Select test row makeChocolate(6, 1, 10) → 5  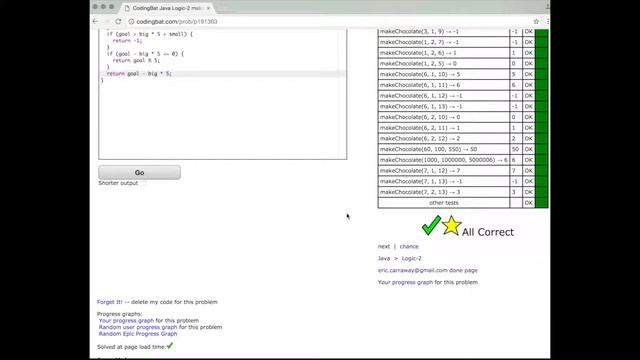pyautogui.click(x=444, y=74)
